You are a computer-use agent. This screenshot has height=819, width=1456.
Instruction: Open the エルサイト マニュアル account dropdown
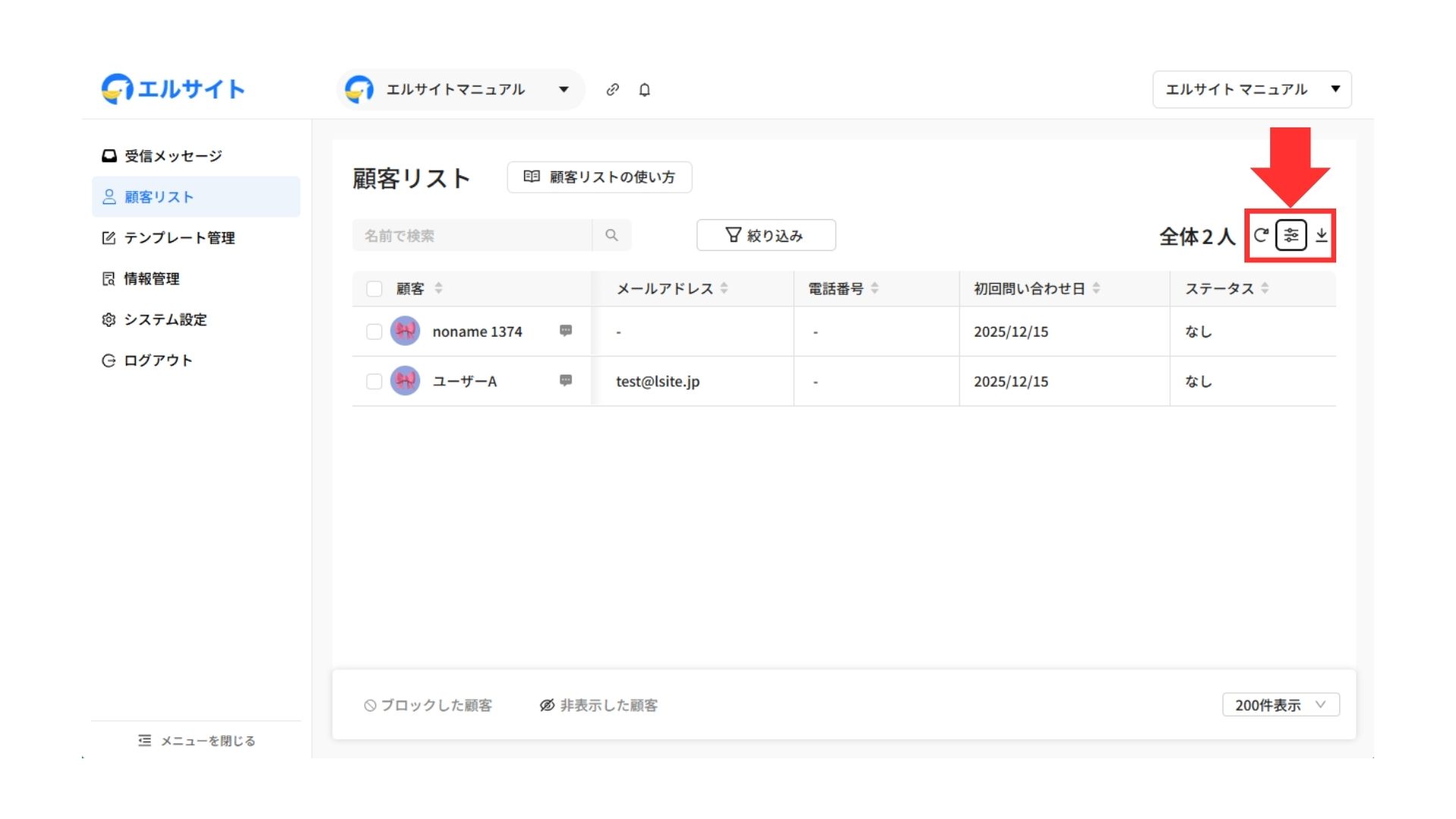pos(1251,89)
